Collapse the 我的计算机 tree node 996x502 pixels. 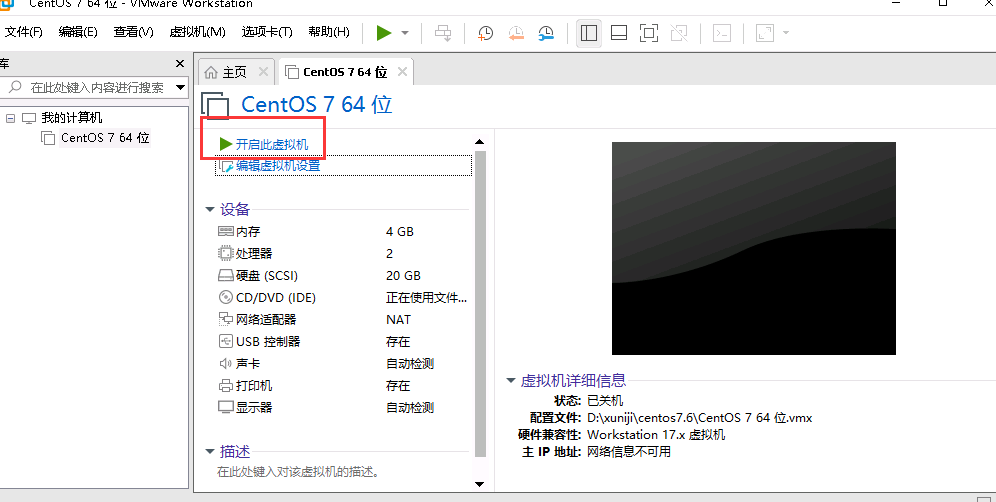[10, 118]
